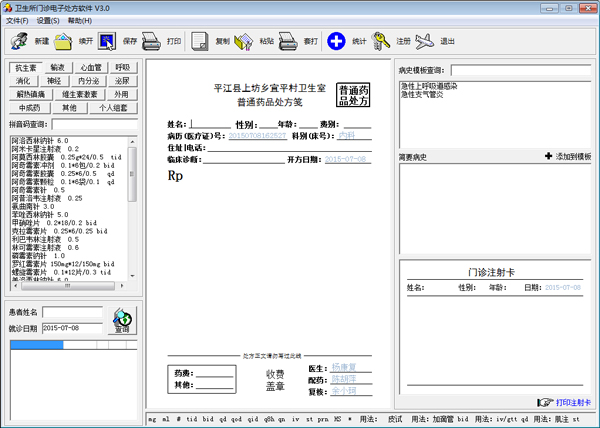Viewport: 600px width, 428px height.
Task: Select drug 氨曲南针 3.0
Action: pyautogui.click(x=33, y=207)
